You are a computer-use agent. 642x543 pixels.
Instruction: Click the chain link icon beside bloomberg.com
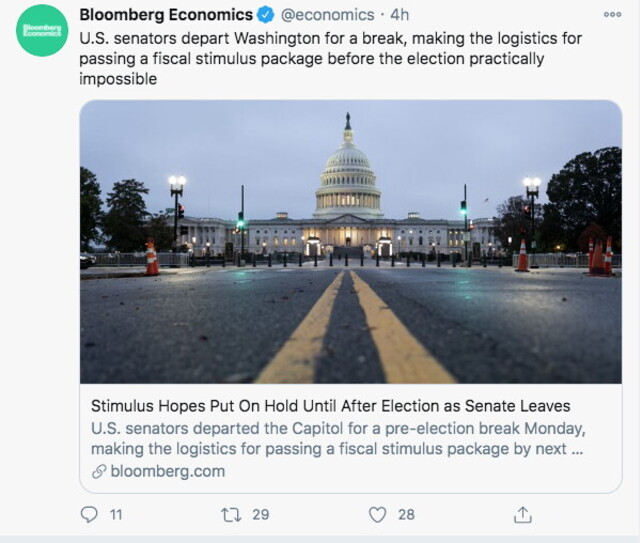click(x=99, y=471)
